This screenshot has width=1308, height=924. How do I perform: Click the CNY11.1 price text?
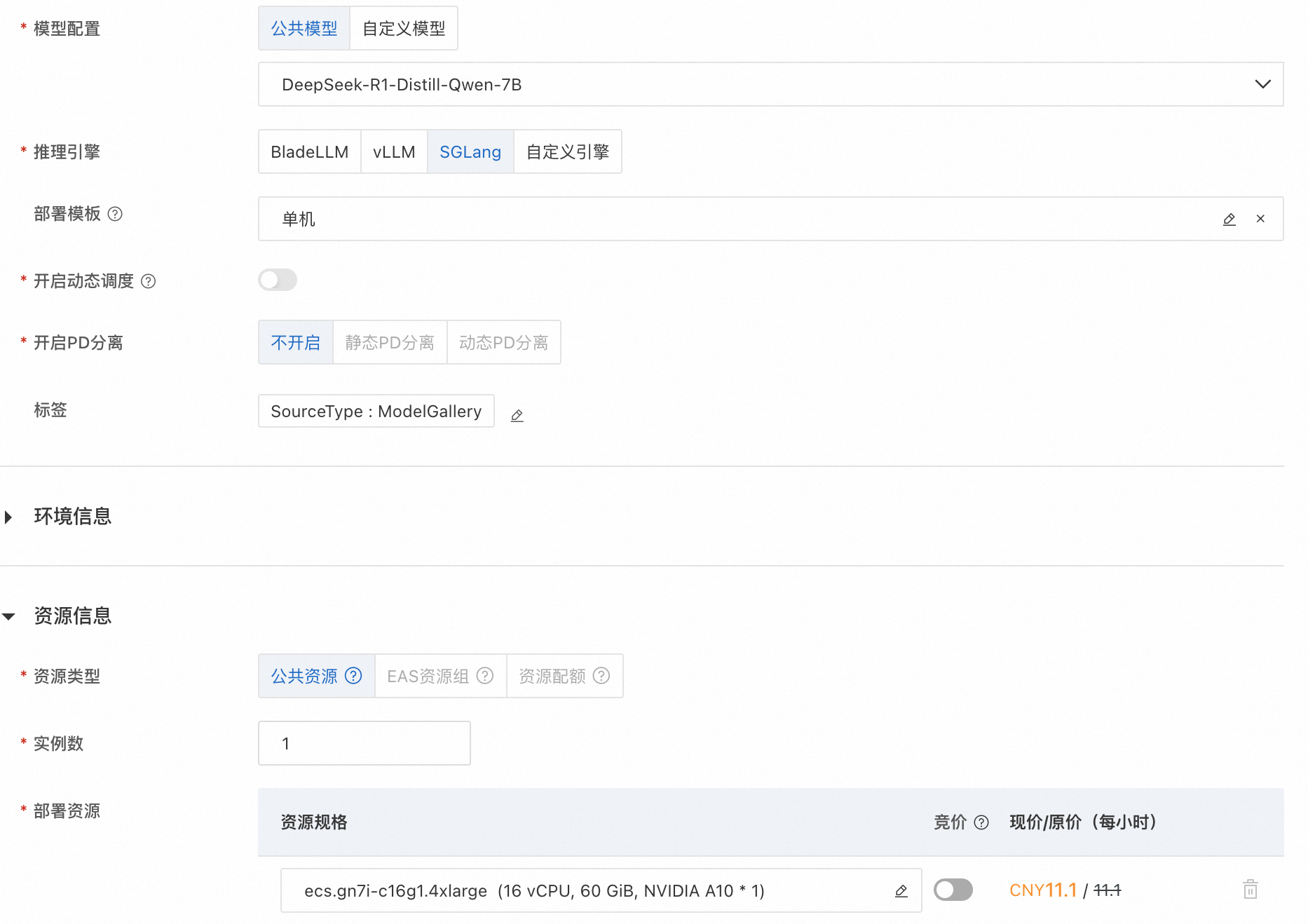[x=1043, y=890]
